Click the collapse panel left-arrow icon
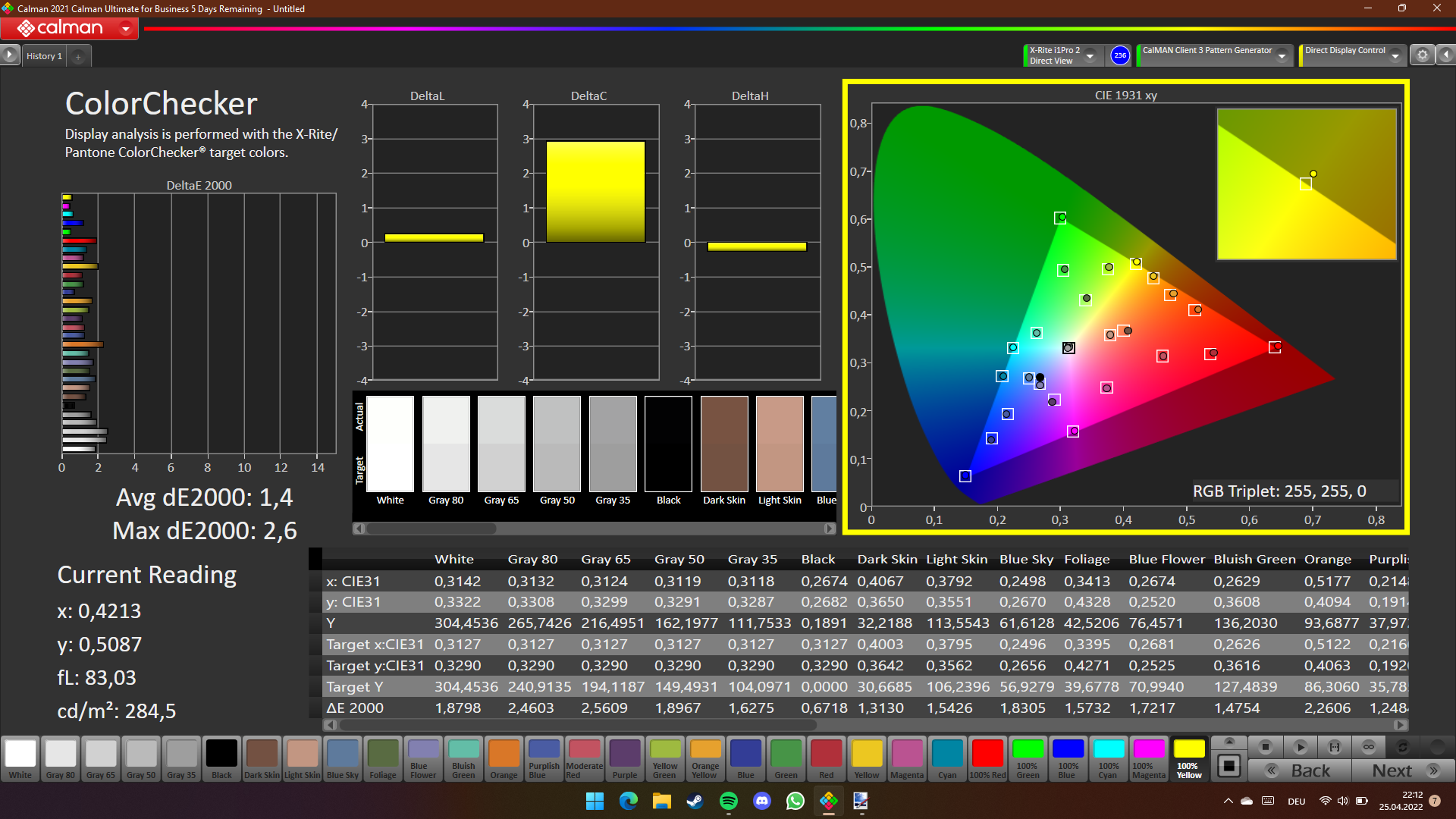The image size is (1456, 819). pyautogui.click(x=1446, y=55)
